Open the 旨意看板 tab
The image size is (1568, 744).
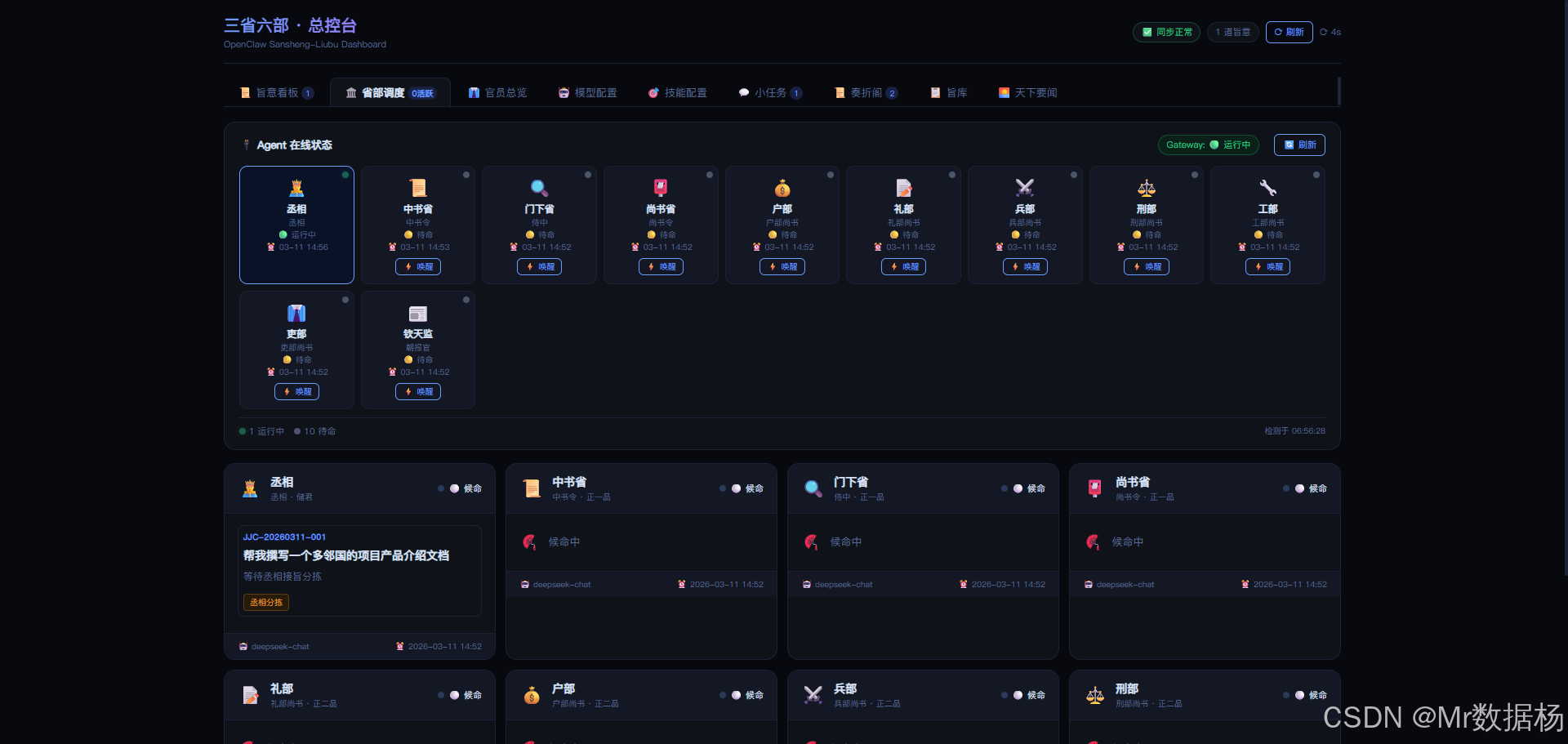point(277,93)
